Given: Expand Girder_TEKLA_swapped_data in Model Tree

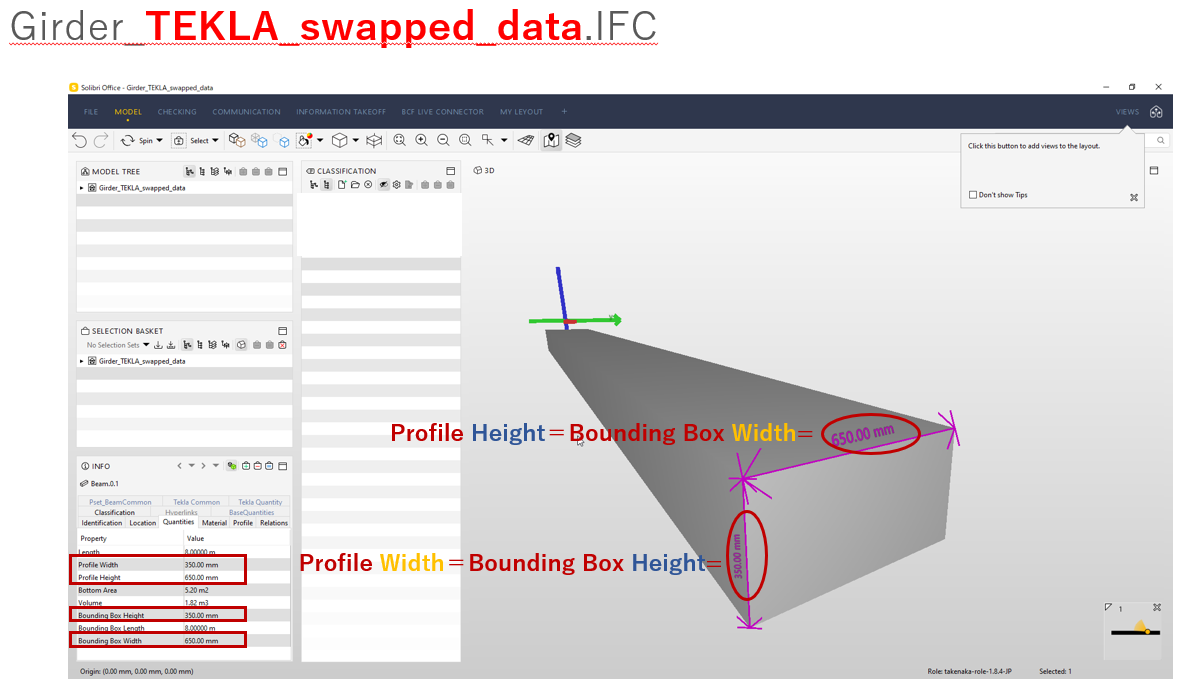Looking at the screenshot, I should [81, 188].
